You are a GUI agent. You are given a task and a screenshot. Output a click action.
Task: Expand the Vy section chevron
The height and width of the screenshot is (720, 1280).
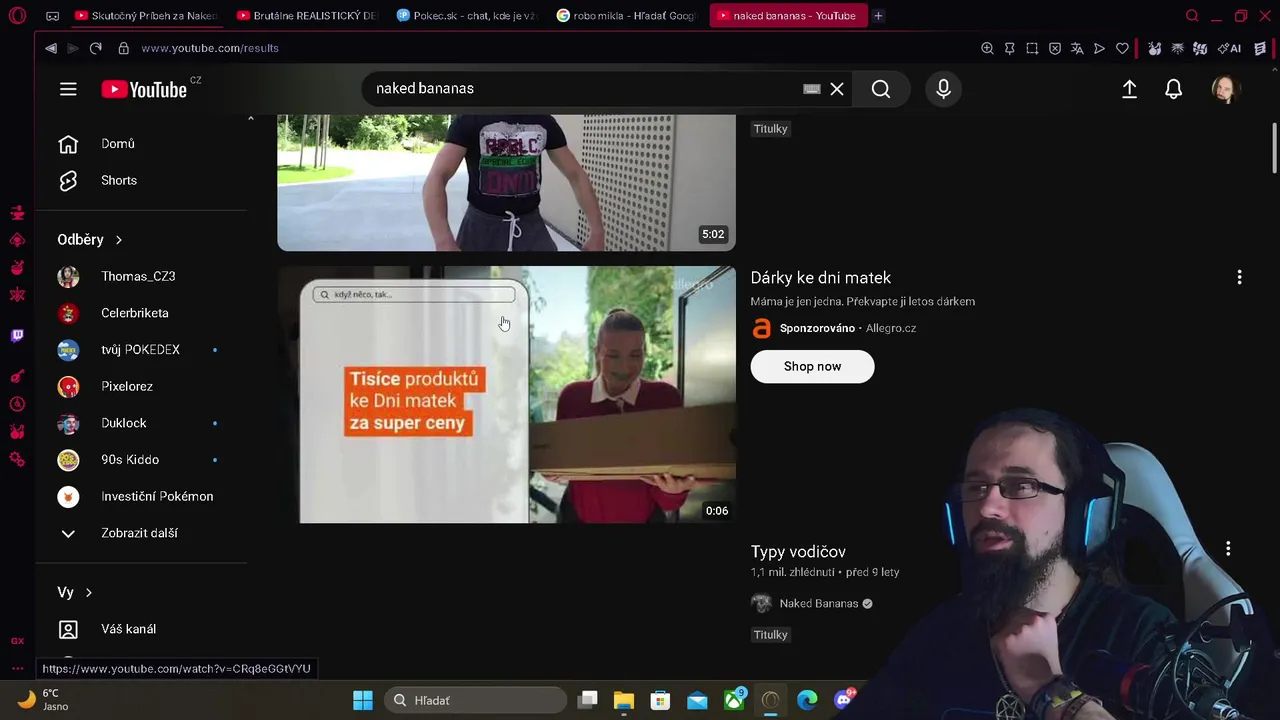(89, 593)
